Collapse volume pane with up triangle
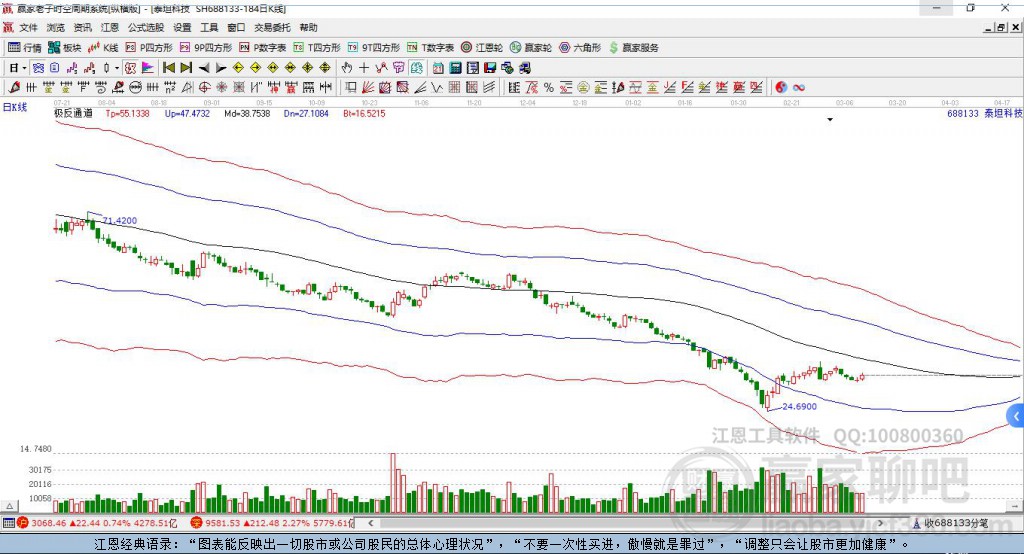 9,506
